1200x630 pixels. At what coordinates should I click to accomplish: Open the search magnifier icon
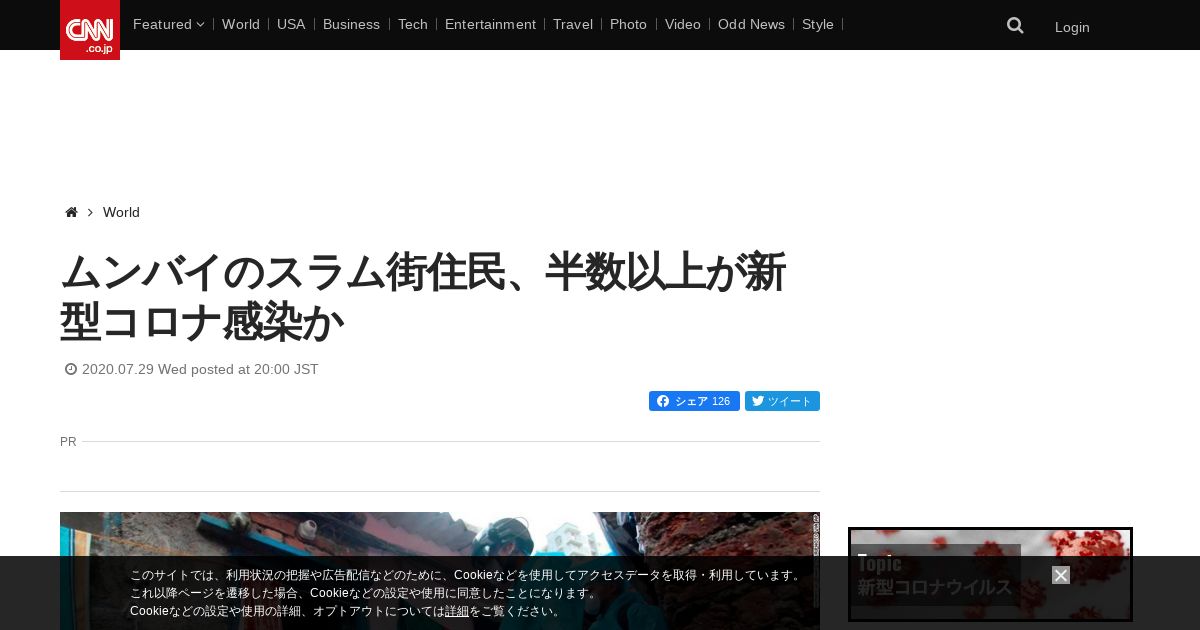[x=1015, y=26]
